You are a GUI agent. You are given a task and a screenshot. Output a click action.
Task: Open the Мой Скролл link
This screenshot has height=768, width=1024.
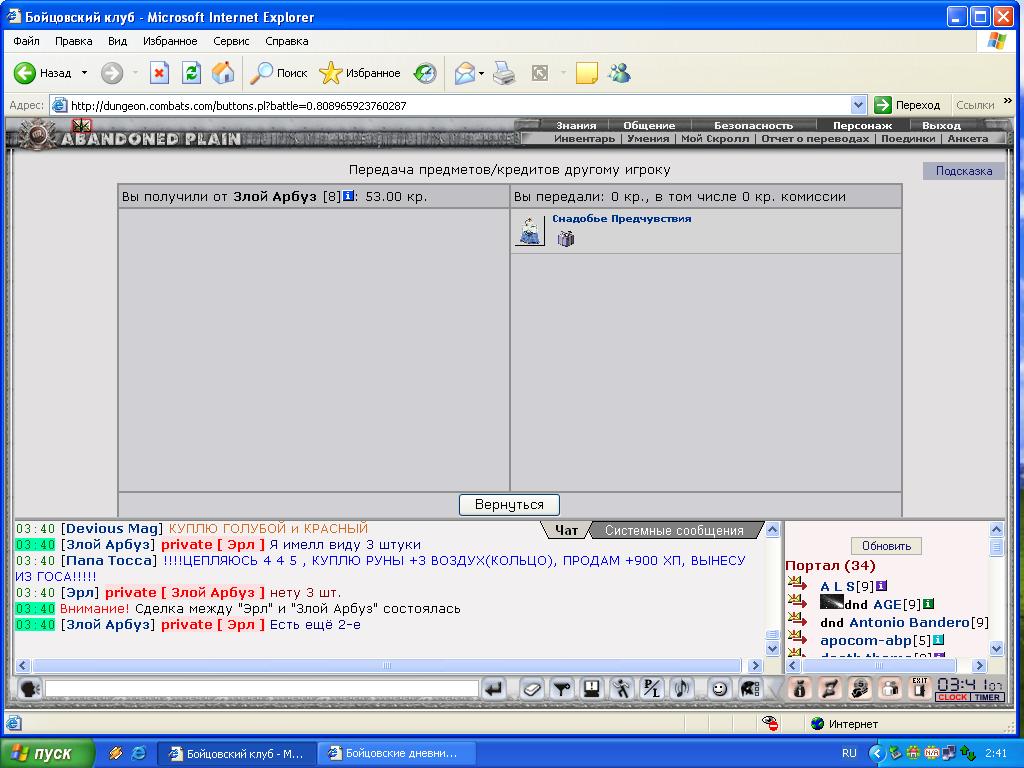pos(715,138)
